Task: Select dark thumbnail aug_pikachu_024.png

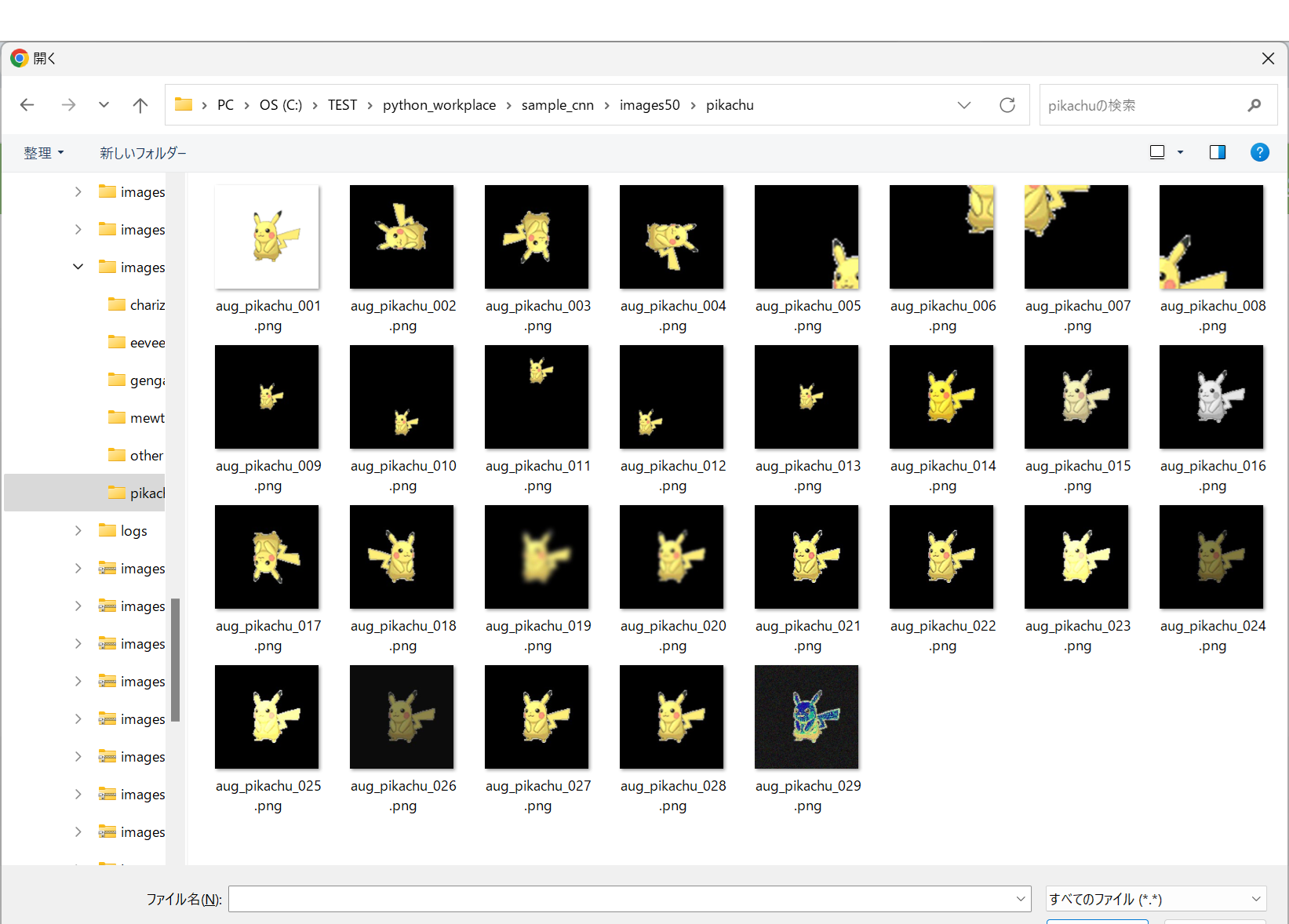Action: [x=1211, y=557]
